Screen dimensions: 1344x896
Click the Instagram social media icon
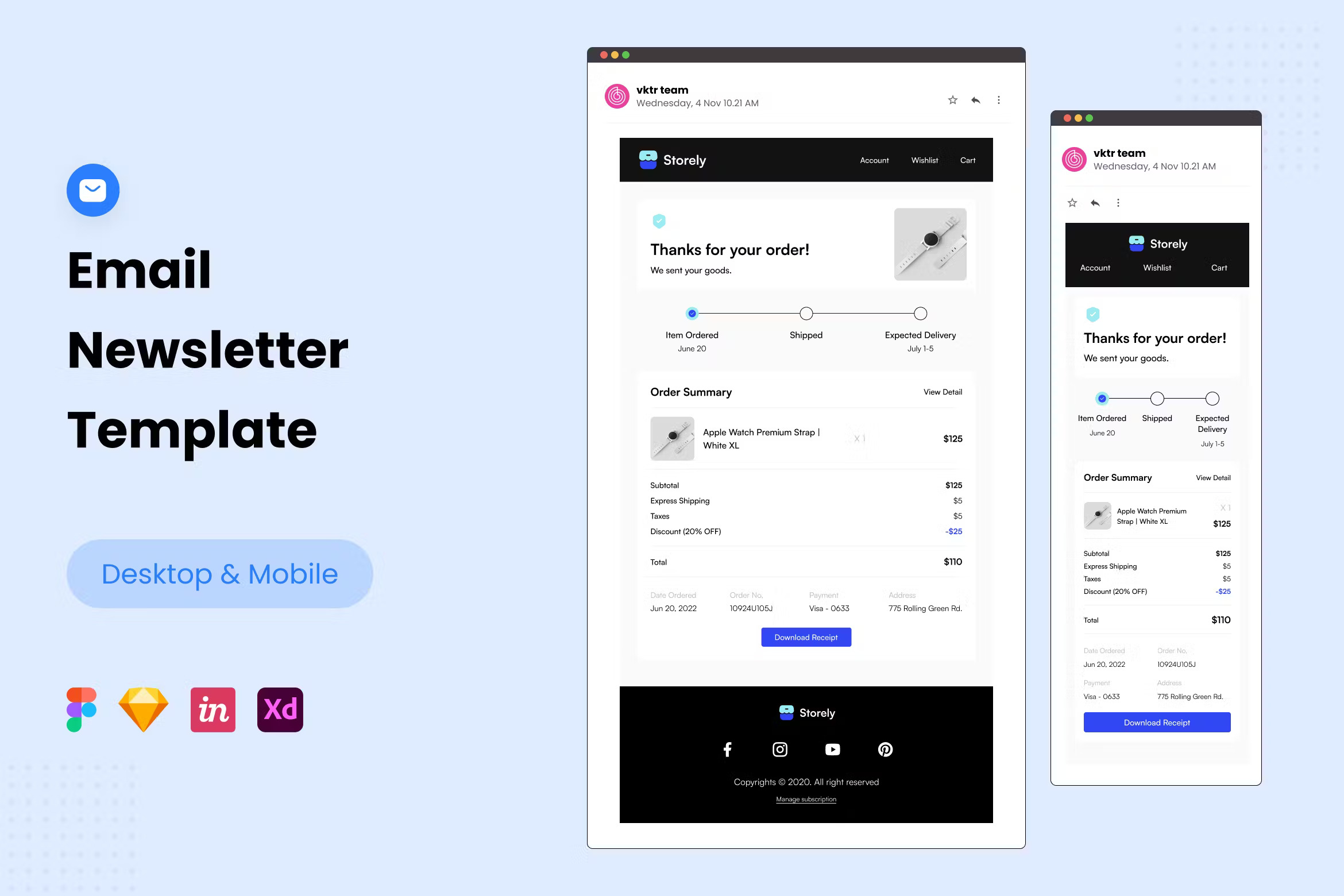coord(779,749)
